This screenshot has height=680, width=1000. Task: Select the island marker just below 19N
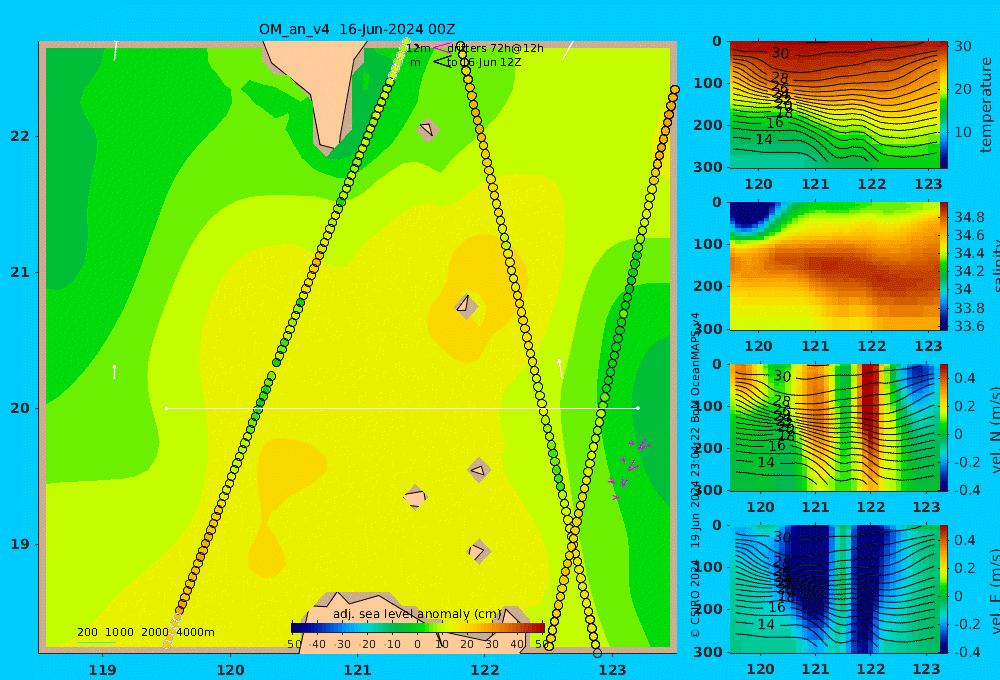[x=479, y=551]
